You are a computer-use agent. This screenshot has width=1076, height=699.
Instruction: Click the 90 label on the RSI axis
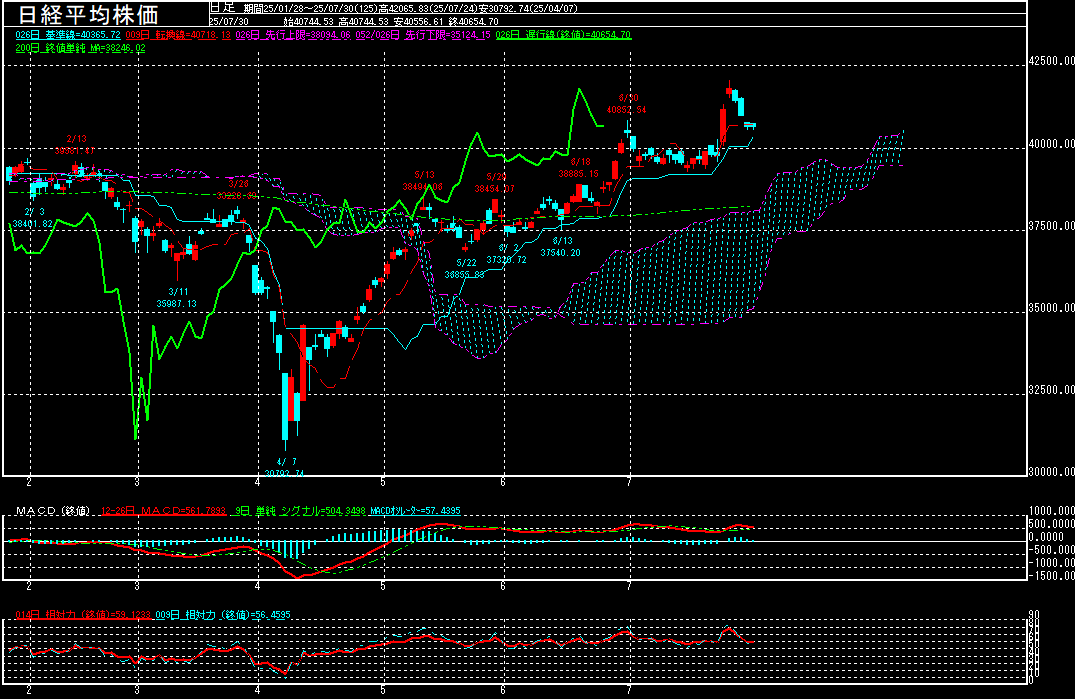pos(1034,615)
